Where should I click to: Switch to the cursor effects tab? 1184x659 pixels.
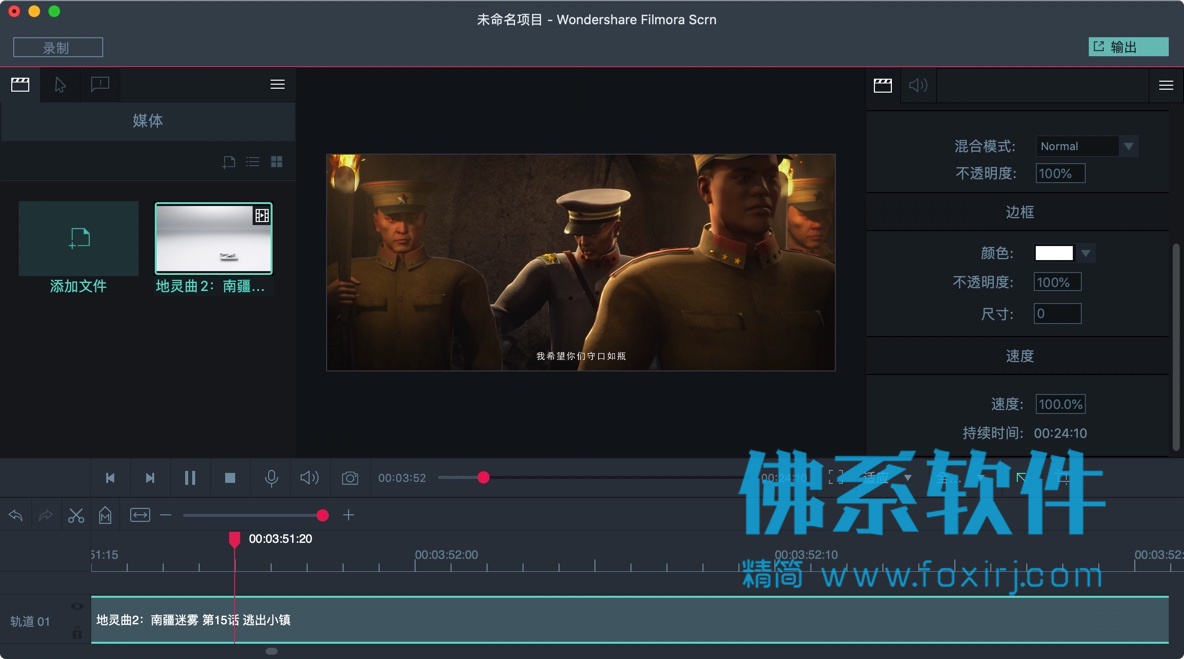tap(60, 85)
